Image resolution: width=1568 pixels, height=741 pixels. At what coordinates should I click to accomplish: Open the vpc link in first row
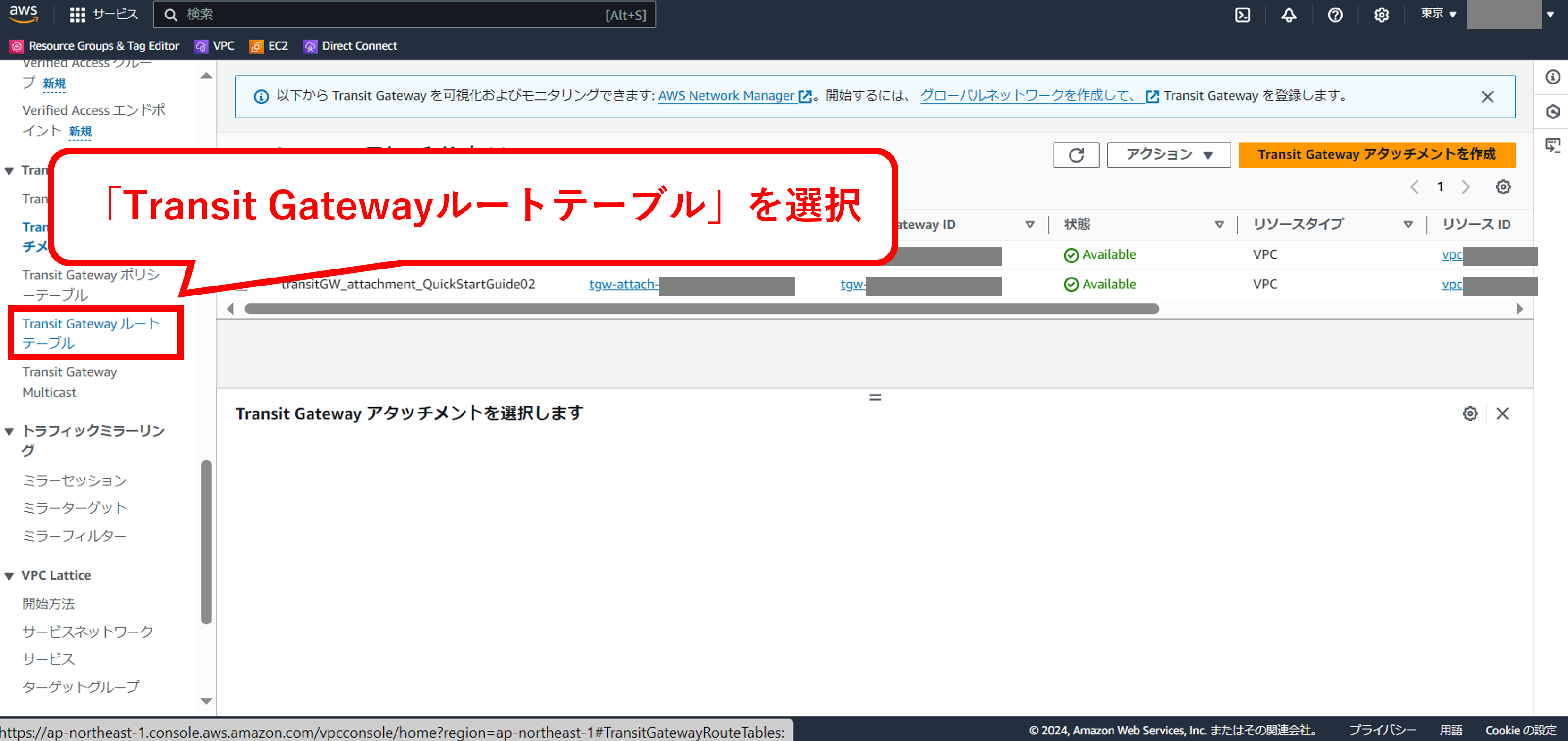coord(1452,254)
